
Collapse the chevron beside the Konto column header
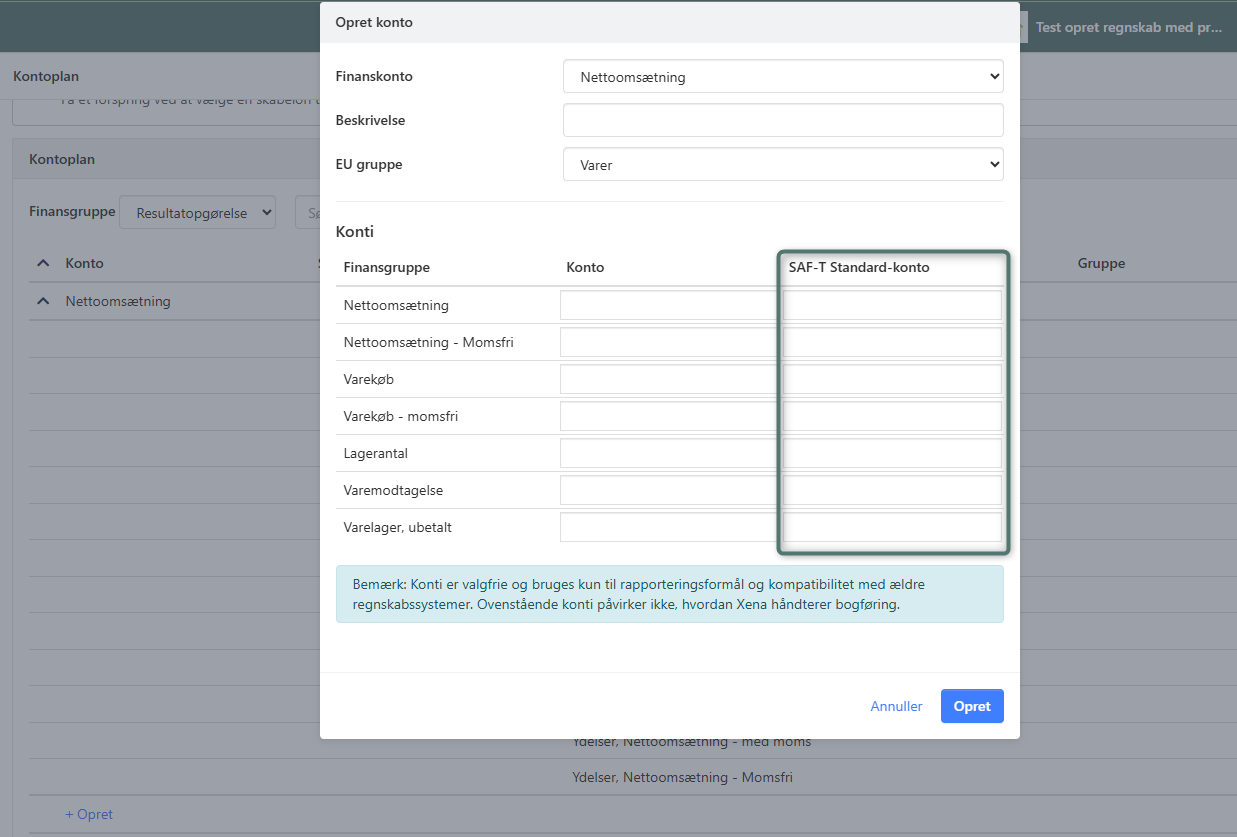coord(43,263)
